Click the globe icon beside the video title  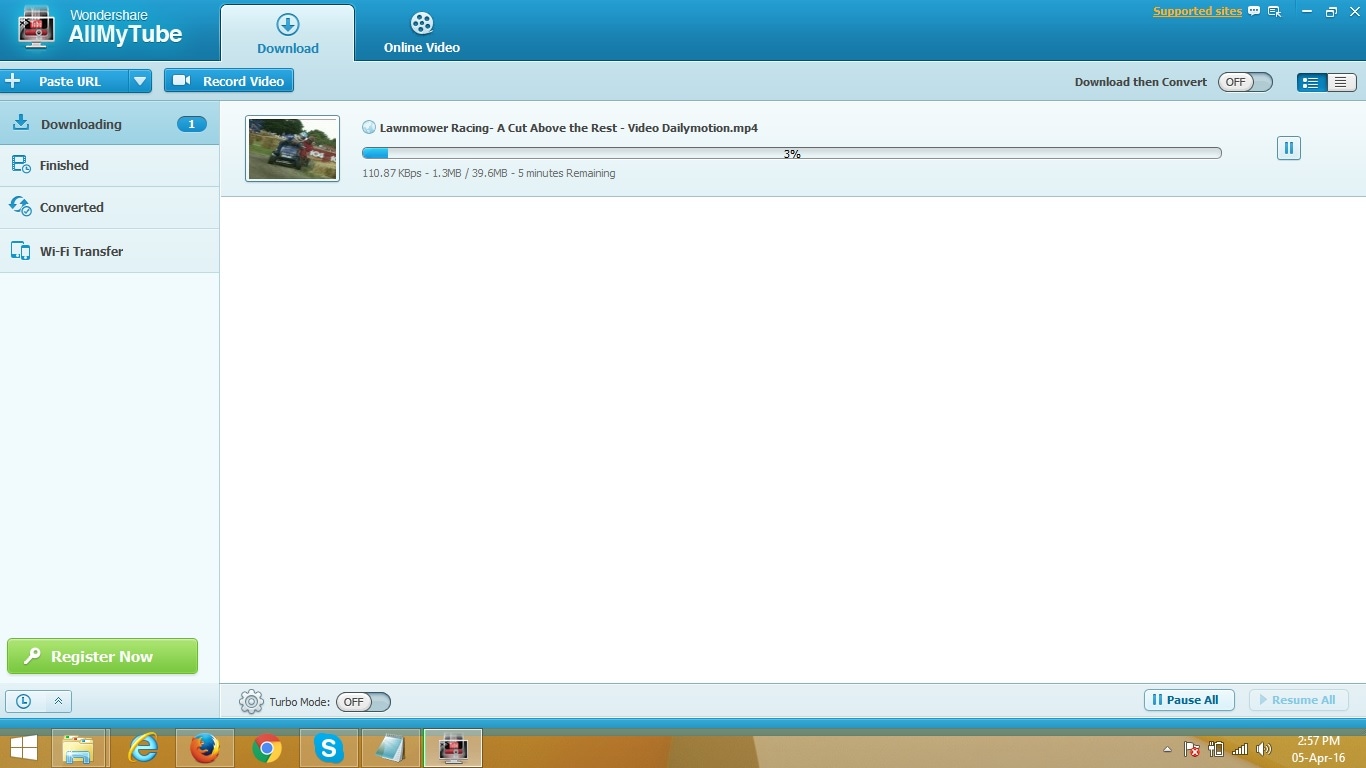tap(369, 128)
